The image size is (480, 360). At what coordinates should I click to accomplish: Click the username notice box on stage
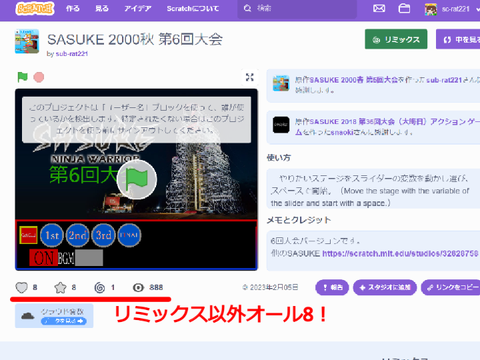point(136,120)
